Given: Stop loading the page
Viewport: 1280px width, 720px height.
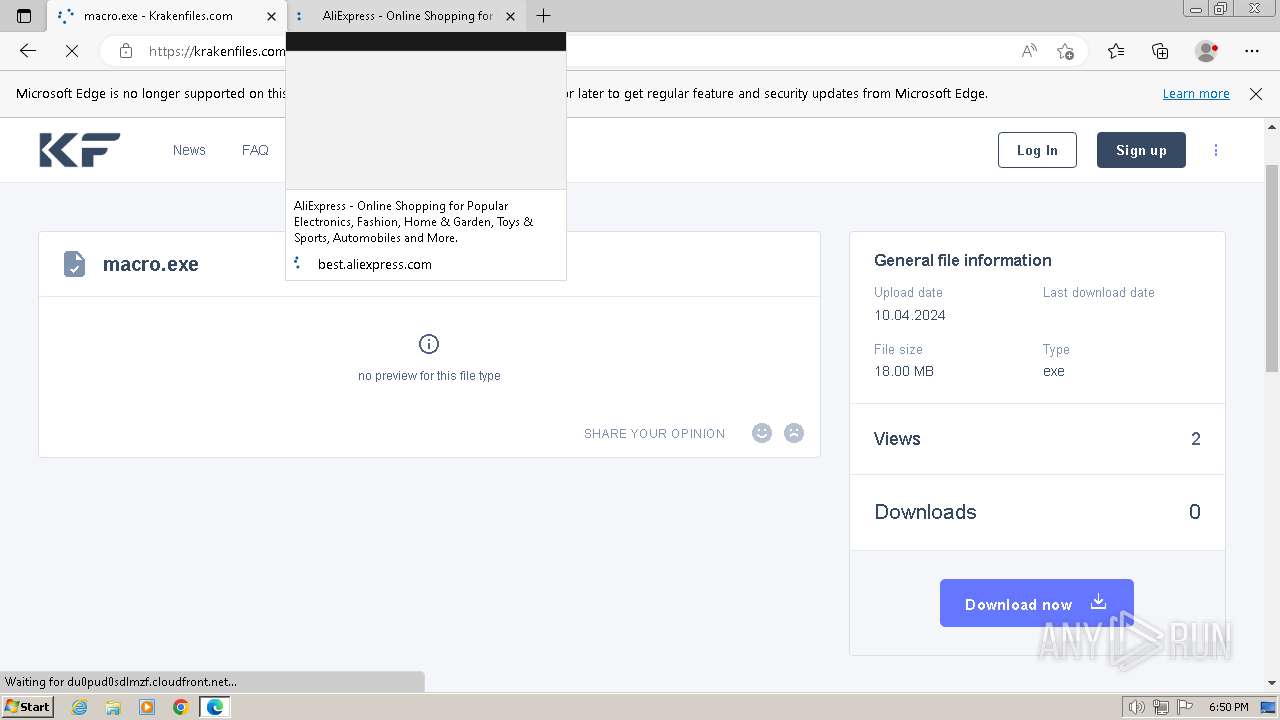Looking at the screenshot, I should [72, 51].
